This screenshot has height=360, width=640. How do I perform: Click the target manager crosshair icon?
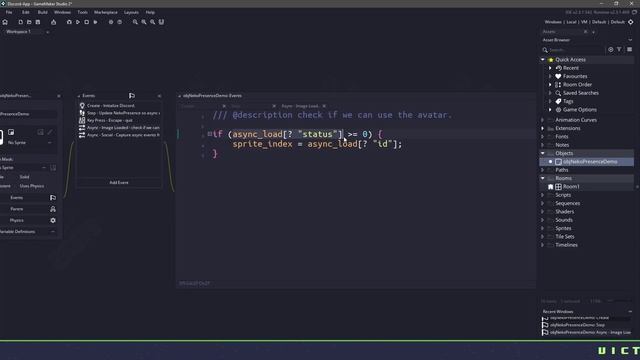click(631, 22)
